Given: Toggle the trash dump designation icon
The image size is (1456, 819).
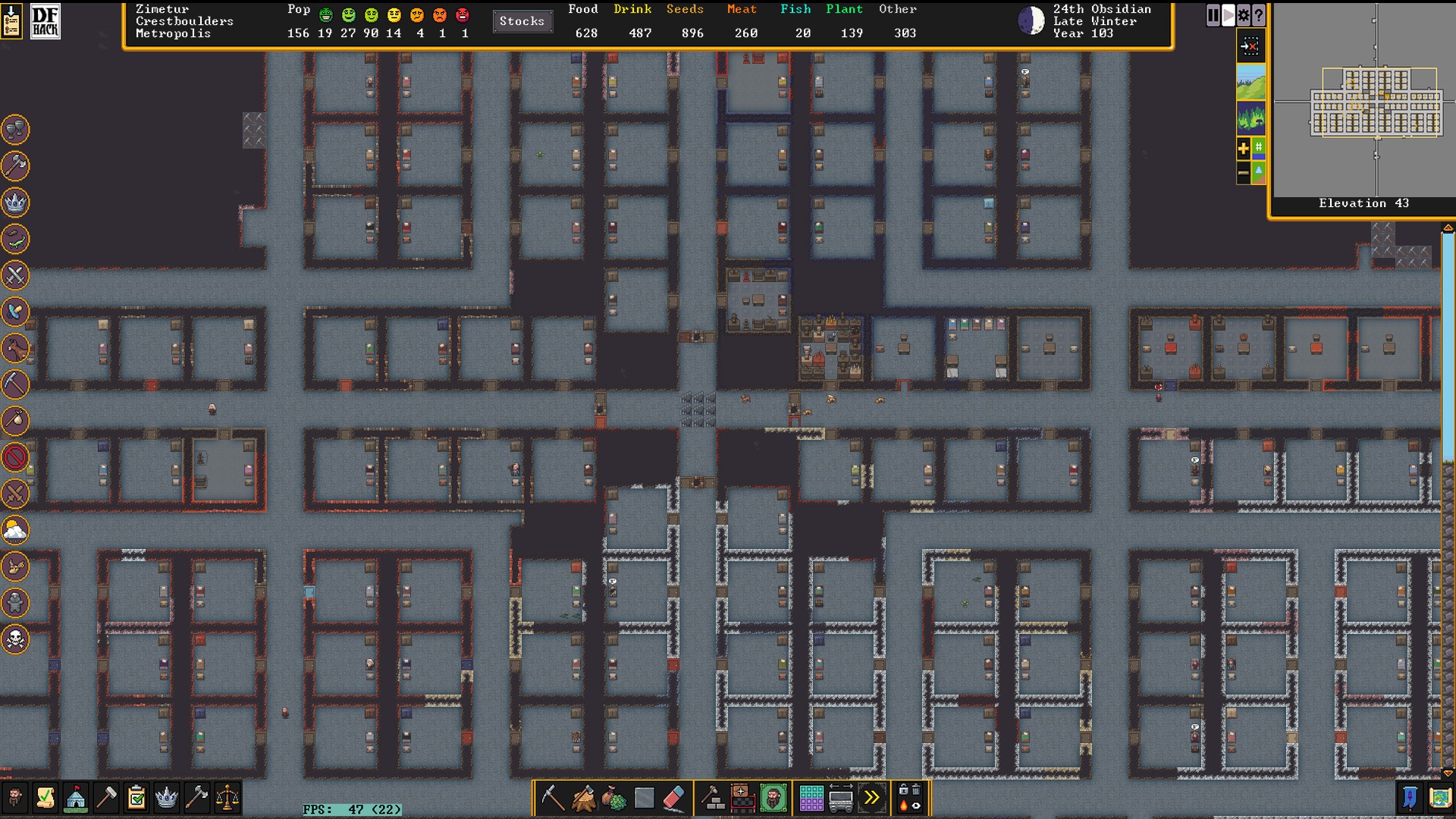Looking at the screenshot, I should (916, 790).
